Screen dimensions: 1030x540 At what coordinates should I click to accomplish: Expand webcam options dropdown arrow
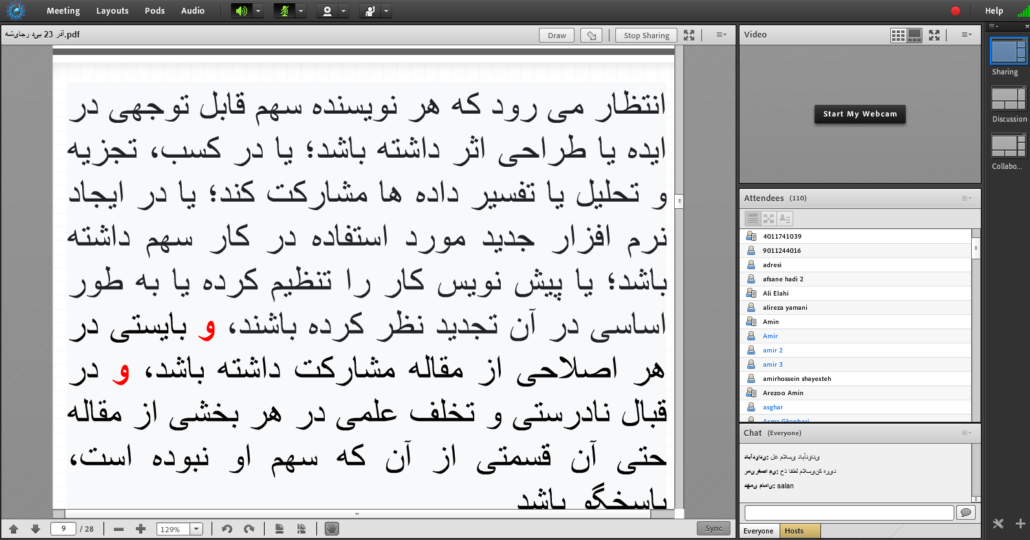[x=343, y=11]
